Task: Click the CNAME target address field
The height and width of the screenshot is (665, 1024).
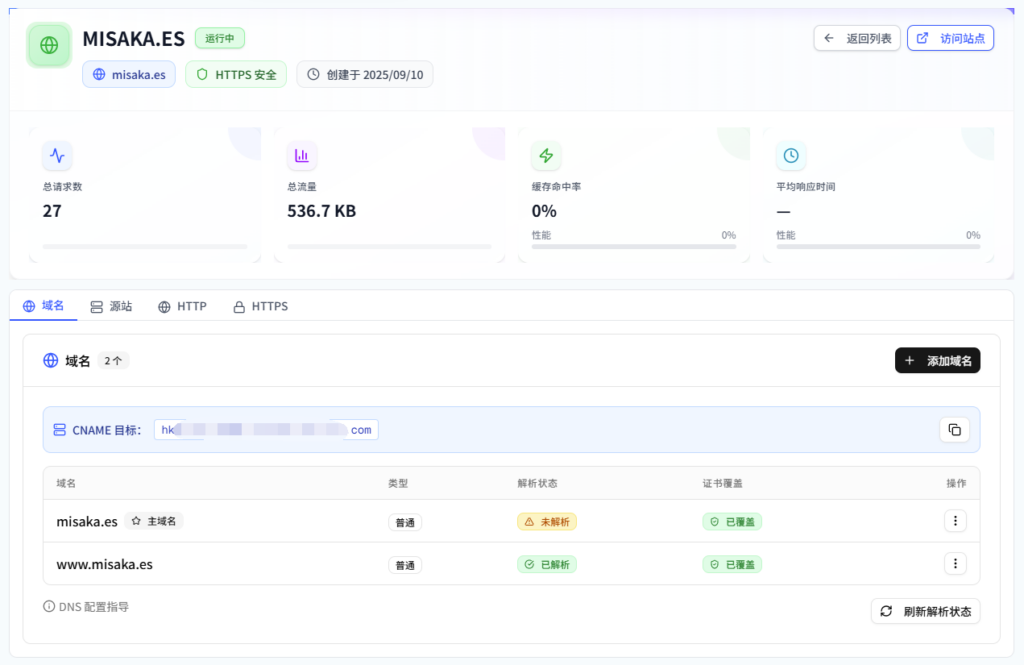Action: tap(266, 430)
